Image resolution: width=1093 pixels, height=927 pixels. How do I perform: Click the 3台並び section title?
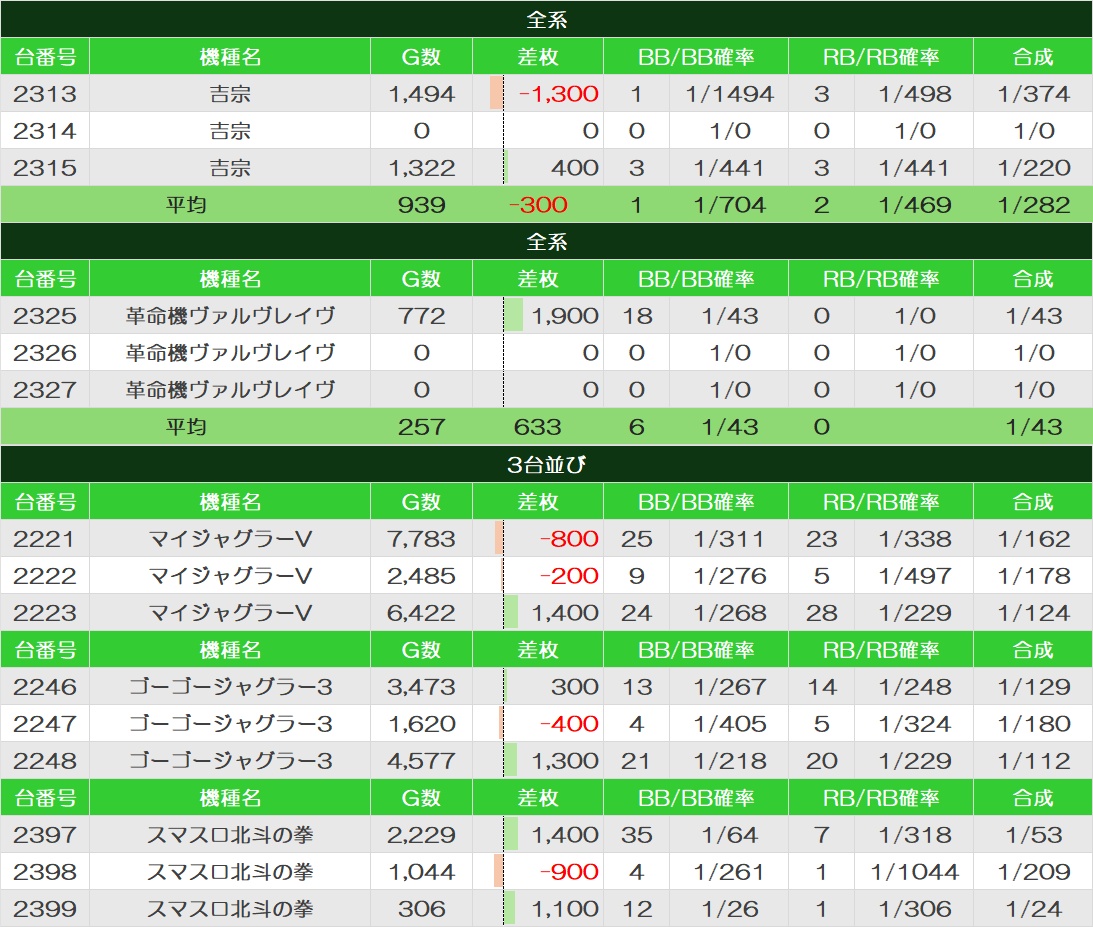coord(546,464)
